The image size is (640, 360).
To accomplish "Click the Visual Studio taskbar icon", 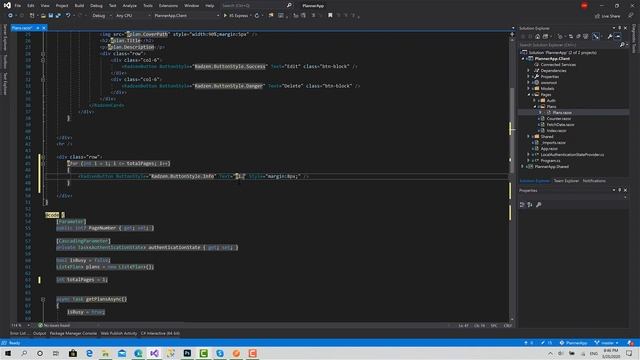I will tap(154, 353).
